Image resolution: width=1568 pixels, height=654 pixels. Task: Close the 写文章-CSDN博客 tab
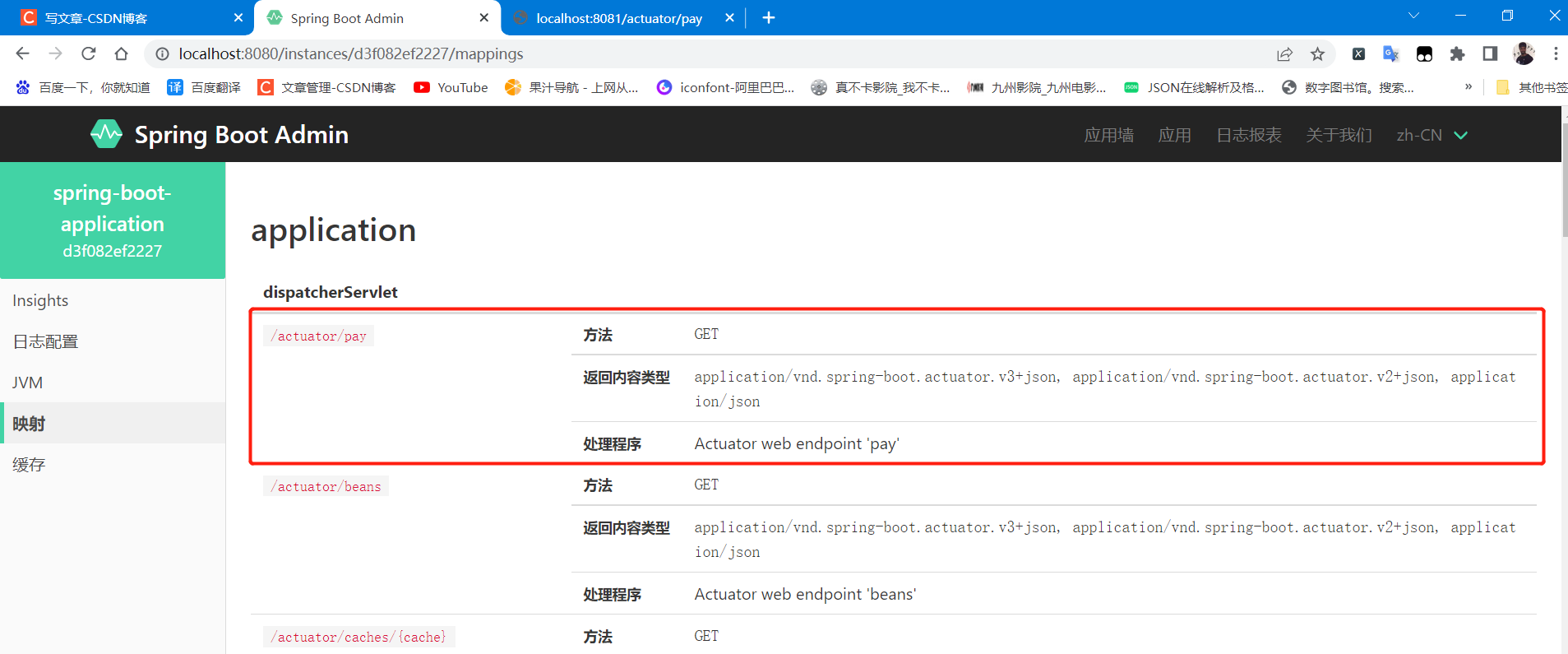tap(238, 17)
